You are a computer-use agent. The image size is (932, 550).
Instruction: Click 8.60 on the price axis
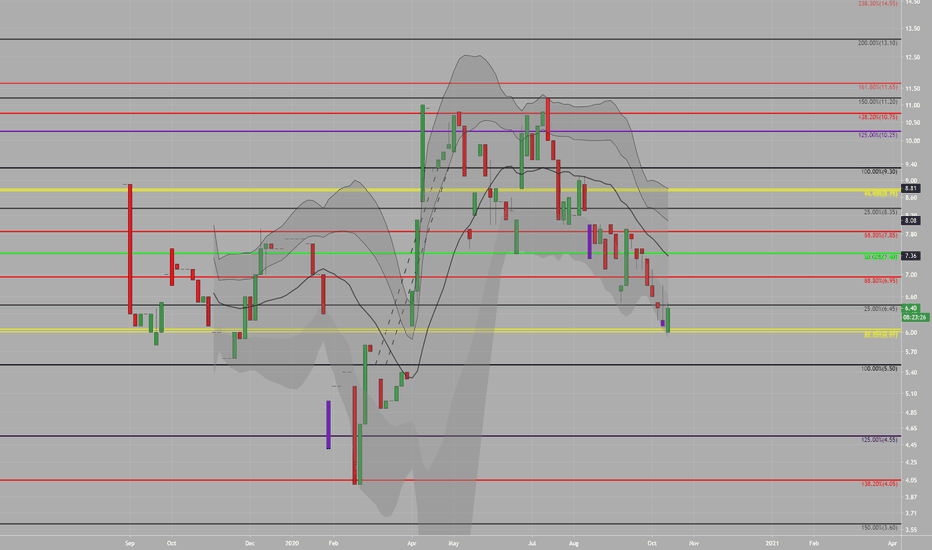(911, 197)
